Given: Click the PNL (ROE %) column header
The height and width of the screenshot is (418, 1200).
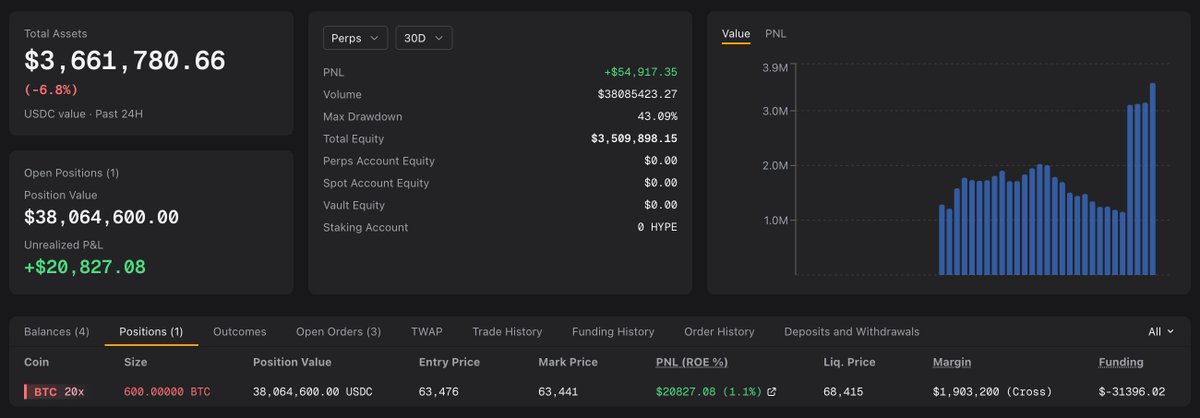Looking at the screenshot, I should click(x=691, y=362).
